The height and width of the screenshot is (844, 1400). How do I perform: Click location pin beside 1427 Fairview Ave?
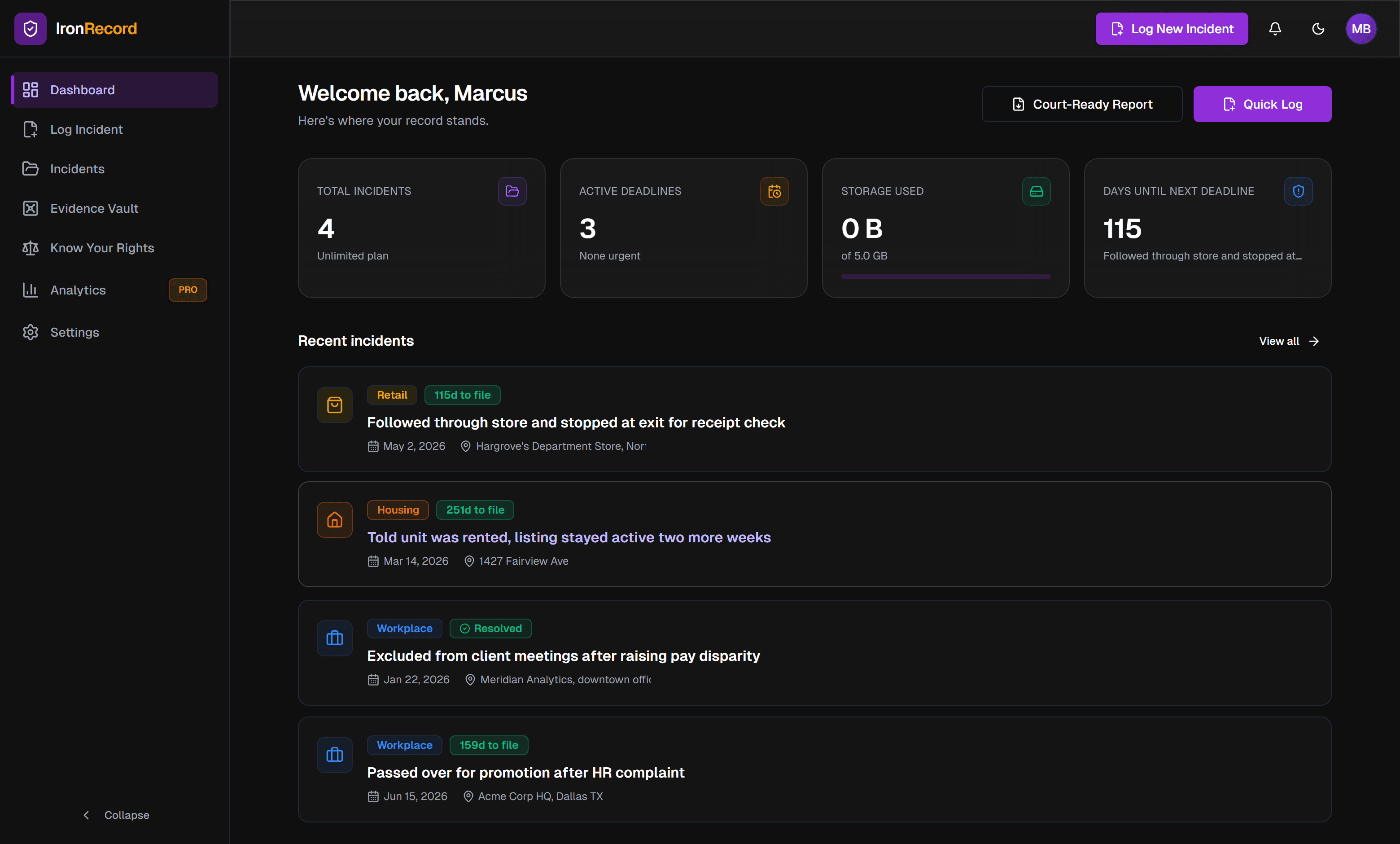pyautogui.click(x=469, y=561)
